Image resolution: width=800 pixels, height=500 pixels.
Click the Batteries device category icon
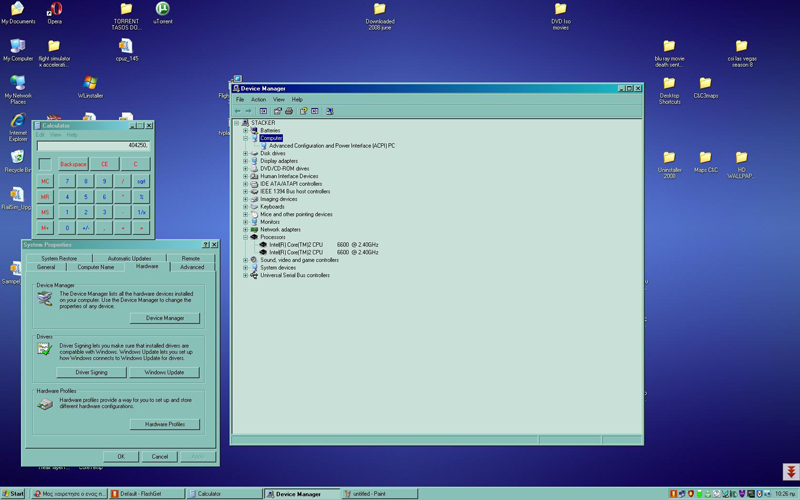(254, 131)
